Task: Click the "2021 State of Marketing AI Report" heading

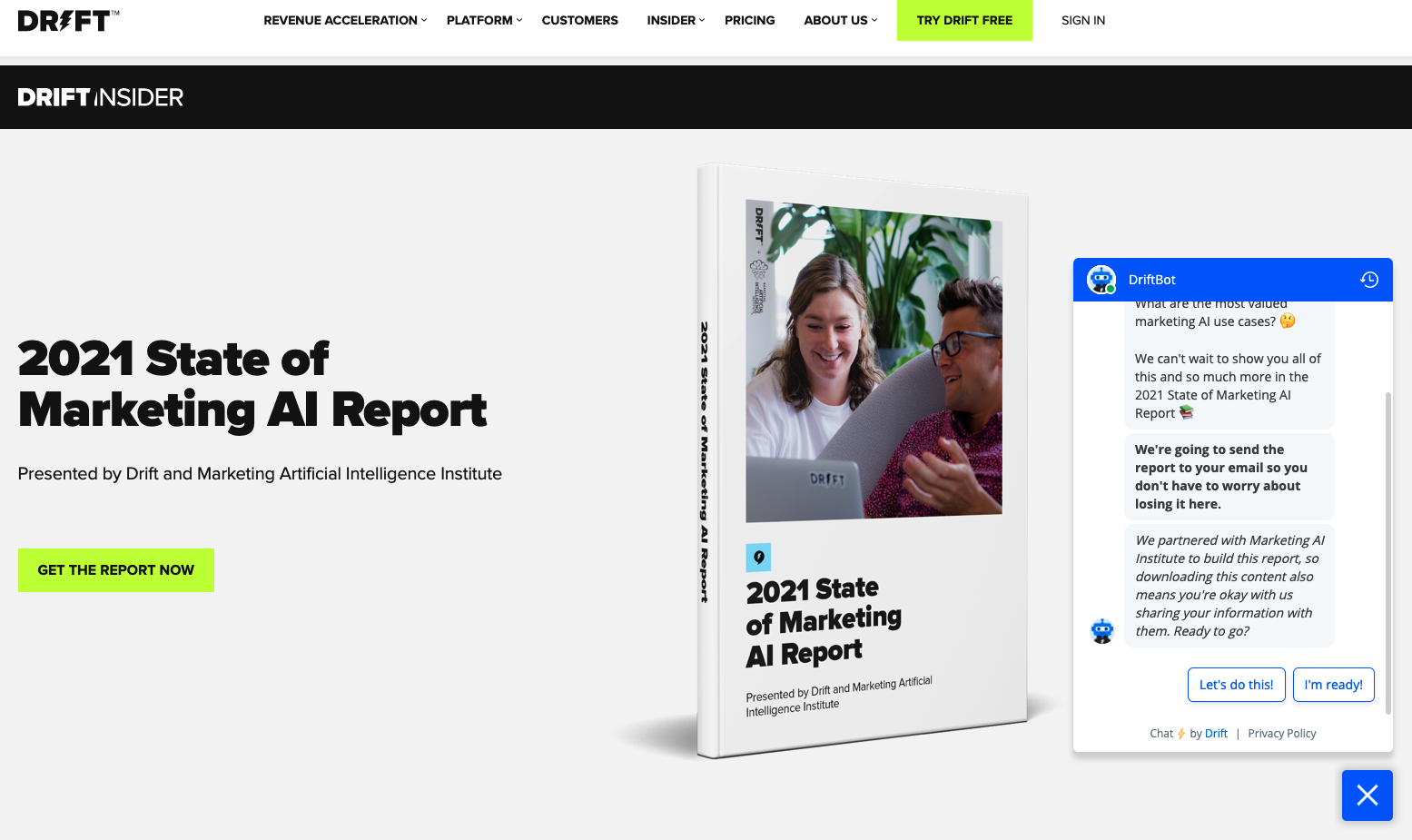Action: pos(252,384)
